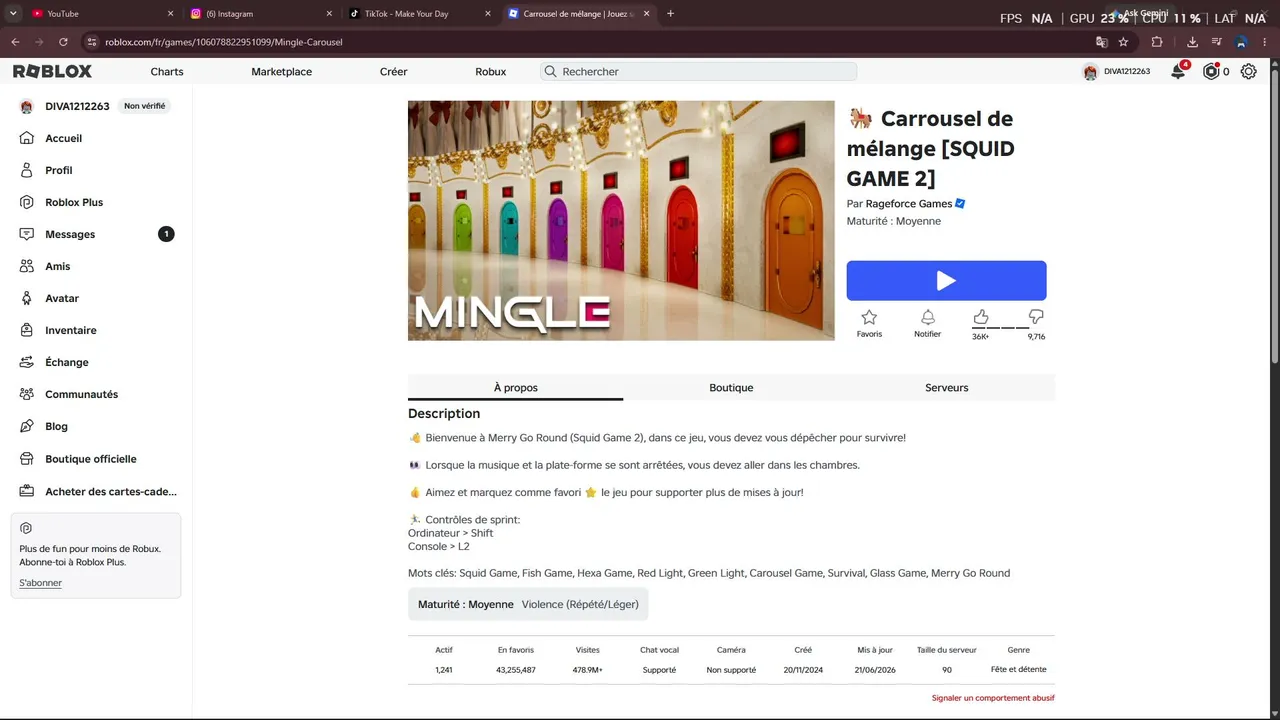The height and width of the screenshot is (720, 1280).
Task: Click the Communautés icon in sidebar
Action: click(x=27, y=394)
